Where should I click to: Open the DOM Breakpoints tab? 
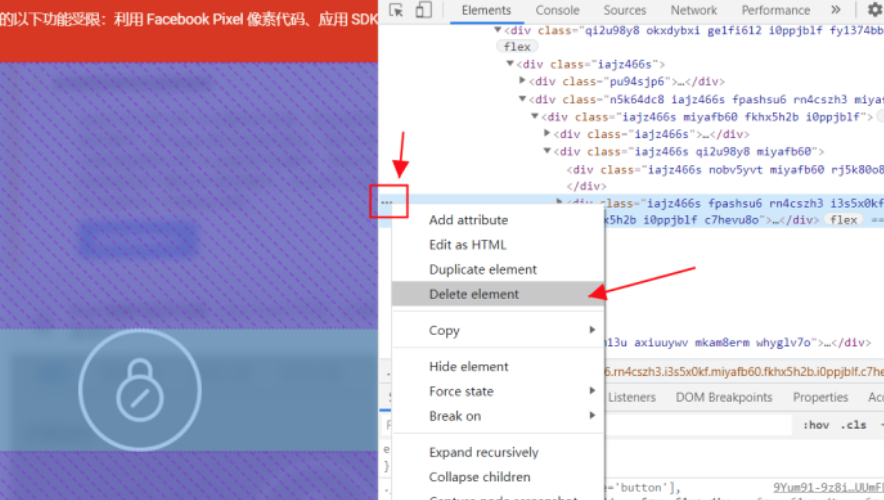click(x=724, y=397)
